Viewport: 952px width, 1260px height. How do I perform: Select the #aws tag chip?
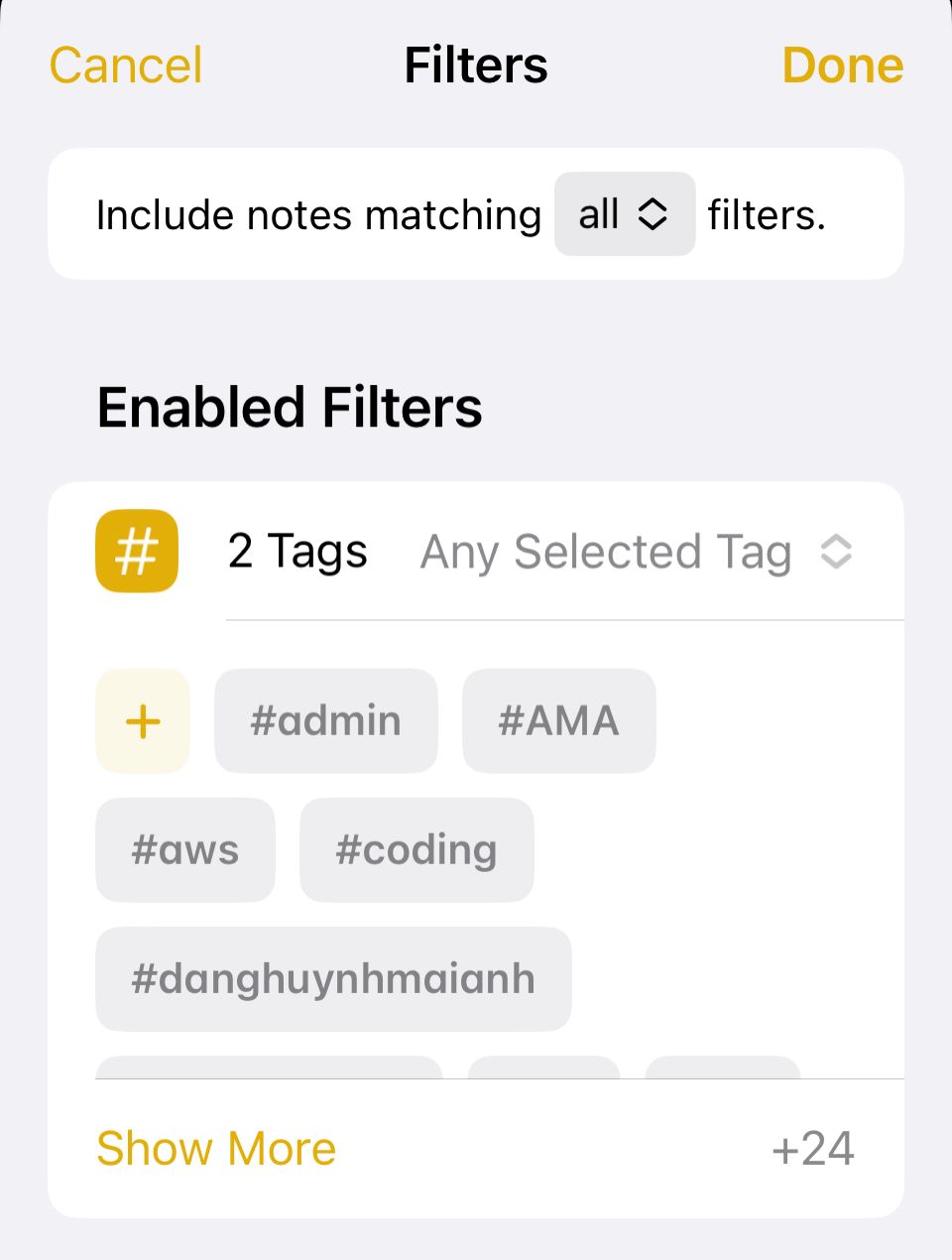[185, 850]
